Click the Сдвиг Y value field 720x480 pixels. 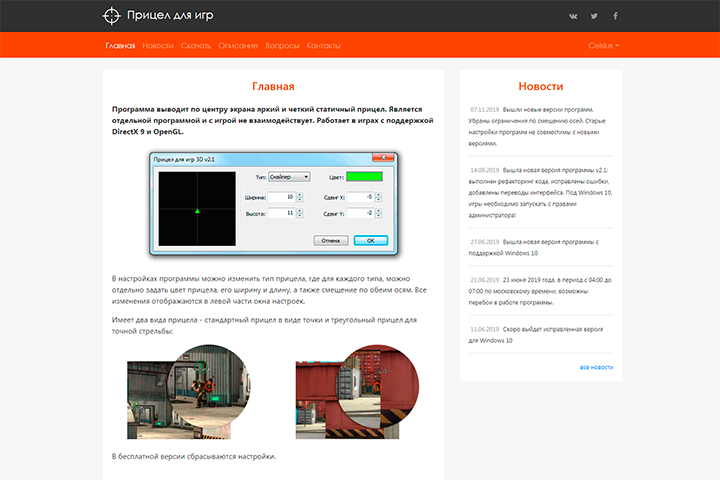[x=360, y=213]
